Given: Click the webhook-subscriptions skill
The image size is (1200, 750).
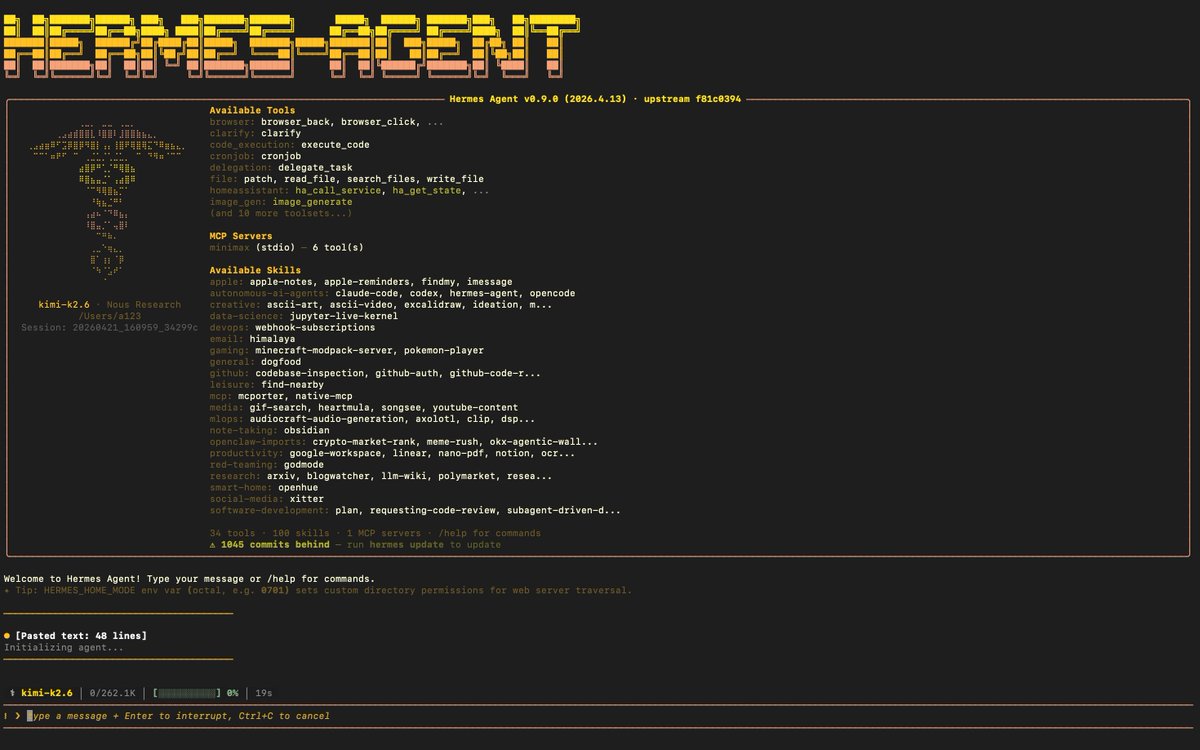Looking at the screenshot, I should [x=315, y=327].
